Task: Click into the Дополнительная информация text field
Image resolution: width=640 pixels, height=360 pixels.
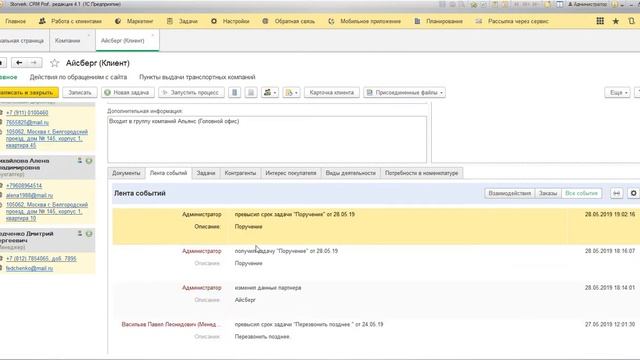Action: pyautogui.click(x=267, y=139)
